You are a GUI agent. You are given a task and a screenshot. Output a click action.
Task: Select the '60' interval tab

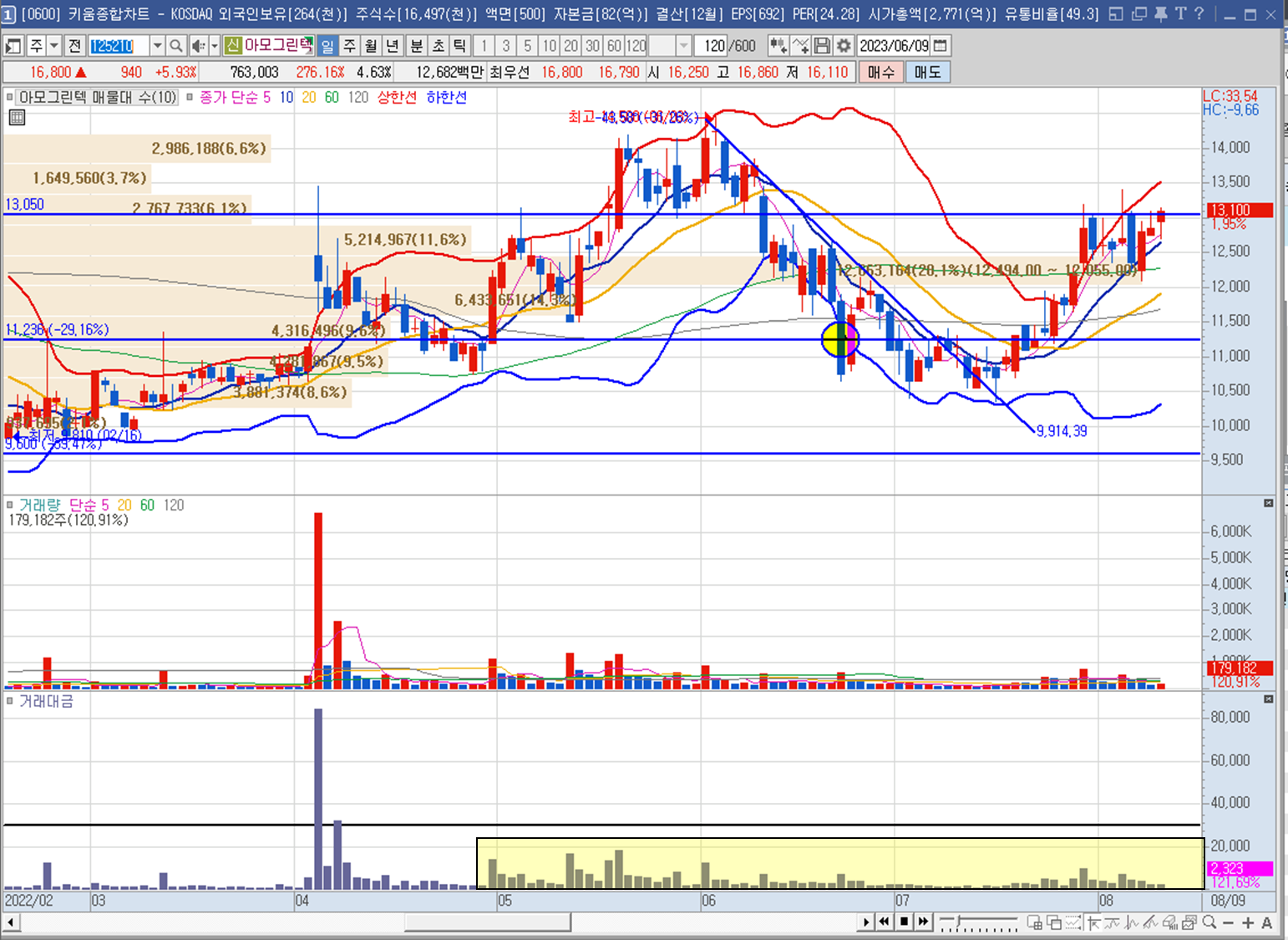(614, 46)
